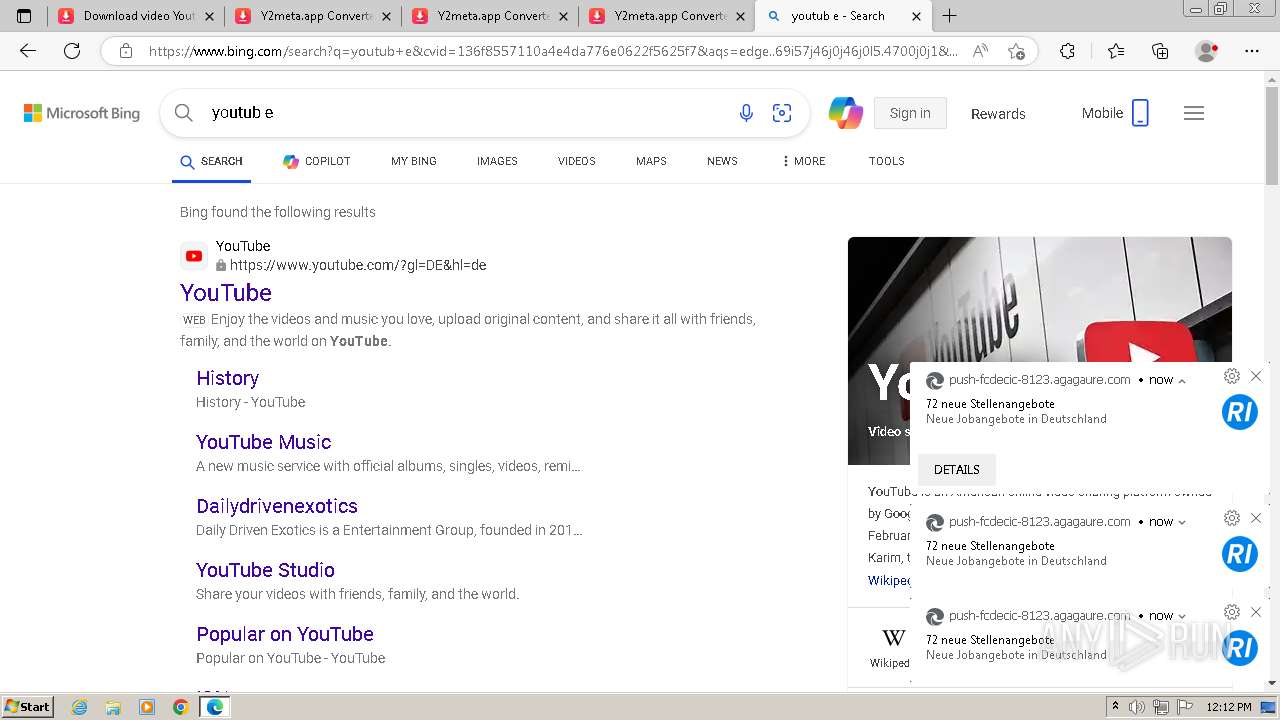Click the search magnifier icon in Bing box
Screen dimensions: 1280x720
(184, 113)
